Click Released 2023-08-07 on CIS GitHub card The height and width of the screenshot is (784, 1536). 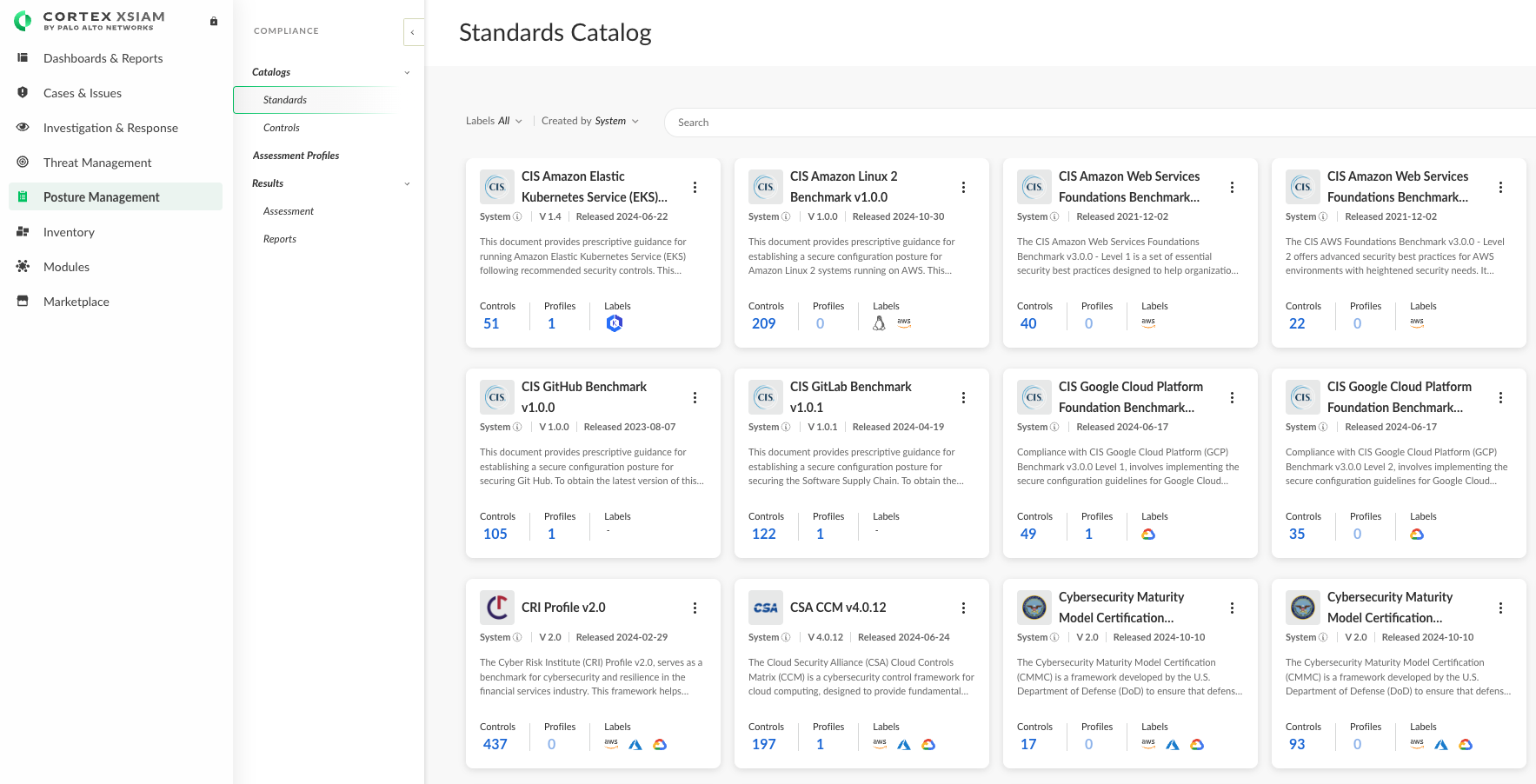629,427
